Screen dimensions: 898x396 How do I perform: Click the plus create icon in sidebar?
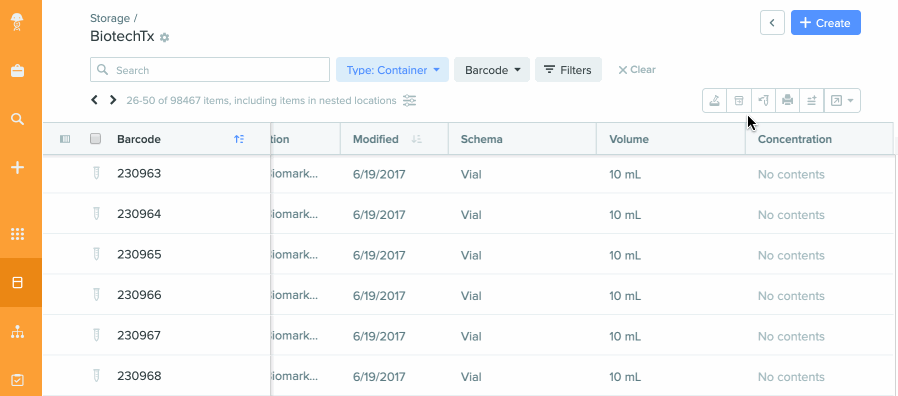coord(18,167)
